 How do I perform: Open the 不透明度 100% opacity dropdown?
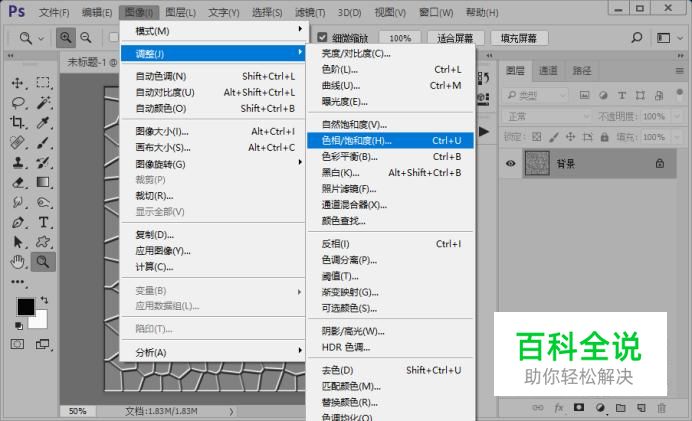(x=661, y=117)
